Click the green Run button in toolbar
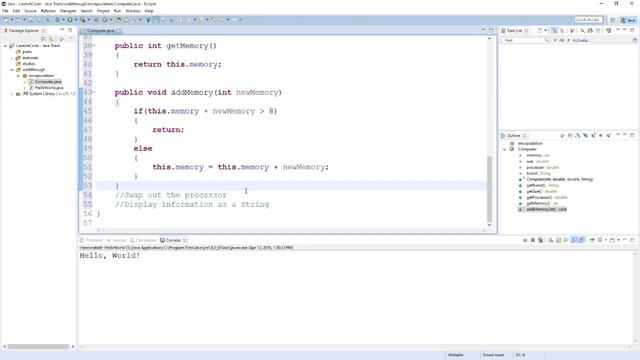This screenshot has width=640, height=360. click(70, 20)
